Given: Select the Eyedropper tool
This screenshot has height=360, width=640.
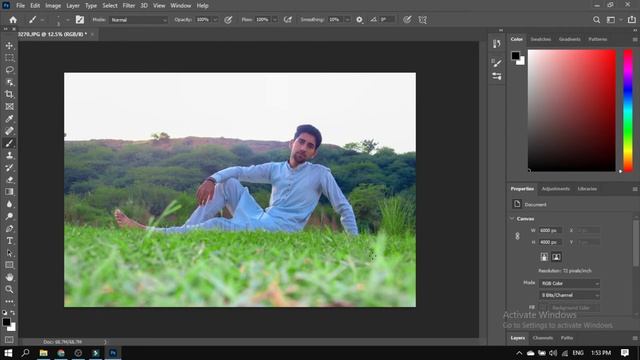Looking at the screenshot, I should [9, 119].
